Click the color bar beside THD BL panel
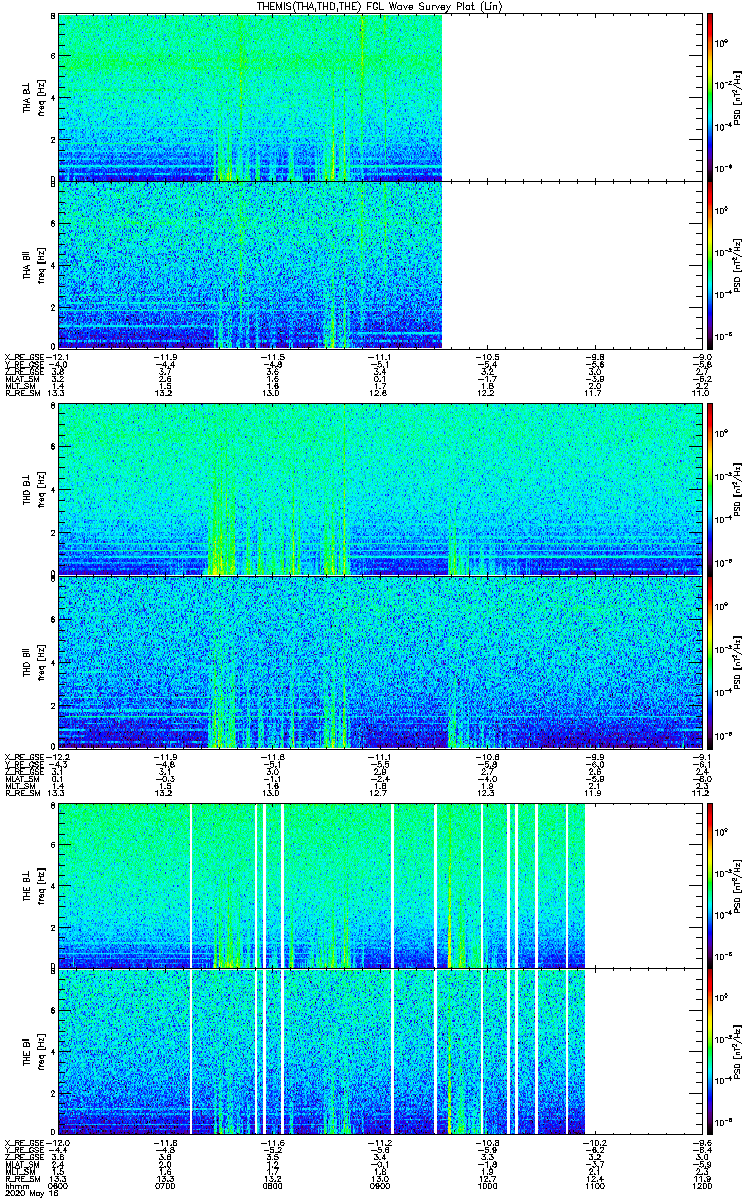Screen dimensions: 750x1200 click(x=709, y=491)
